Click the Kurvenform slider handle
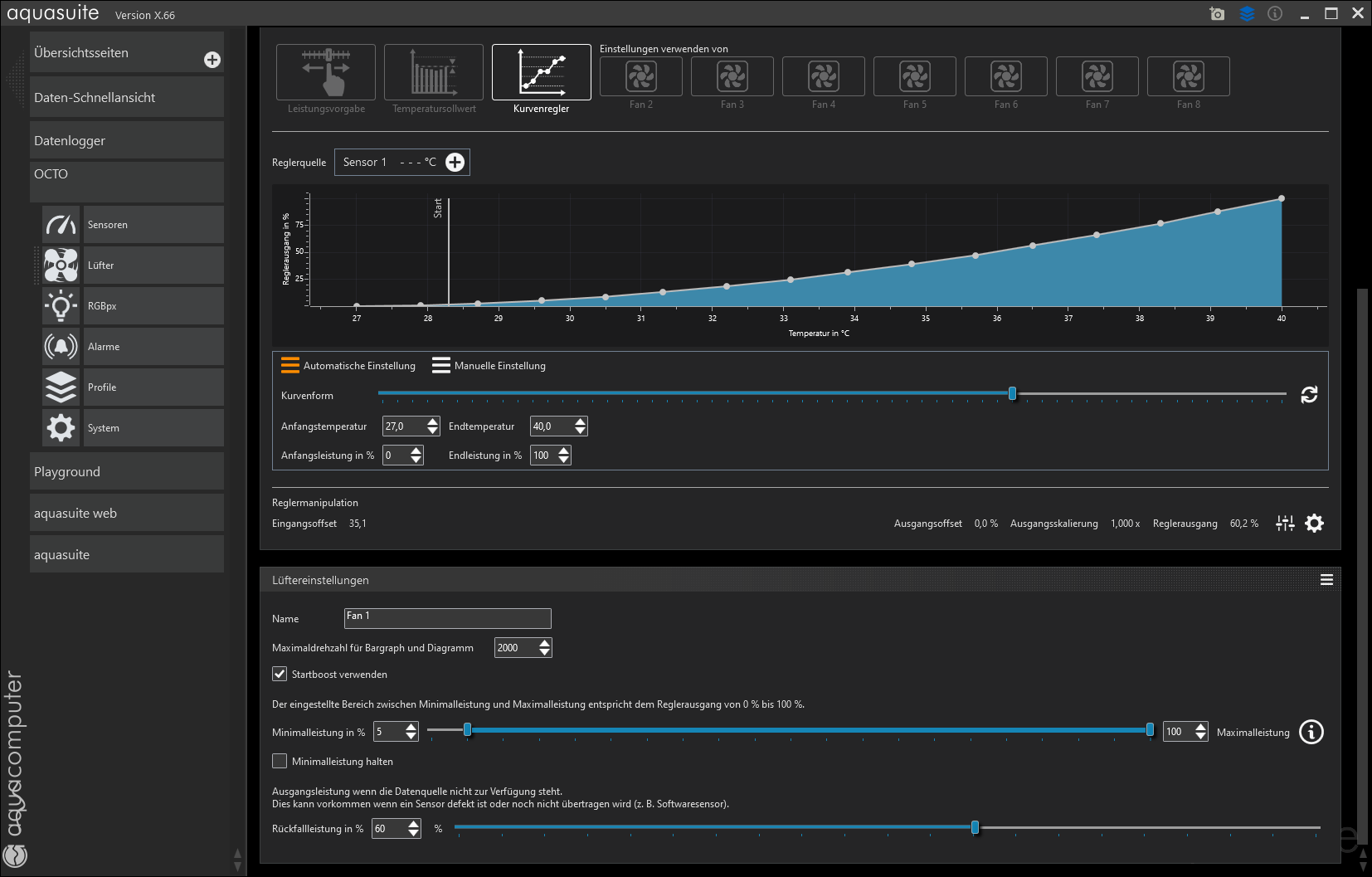Screen dimensions: 1372x877 (x=1012, y=393)
